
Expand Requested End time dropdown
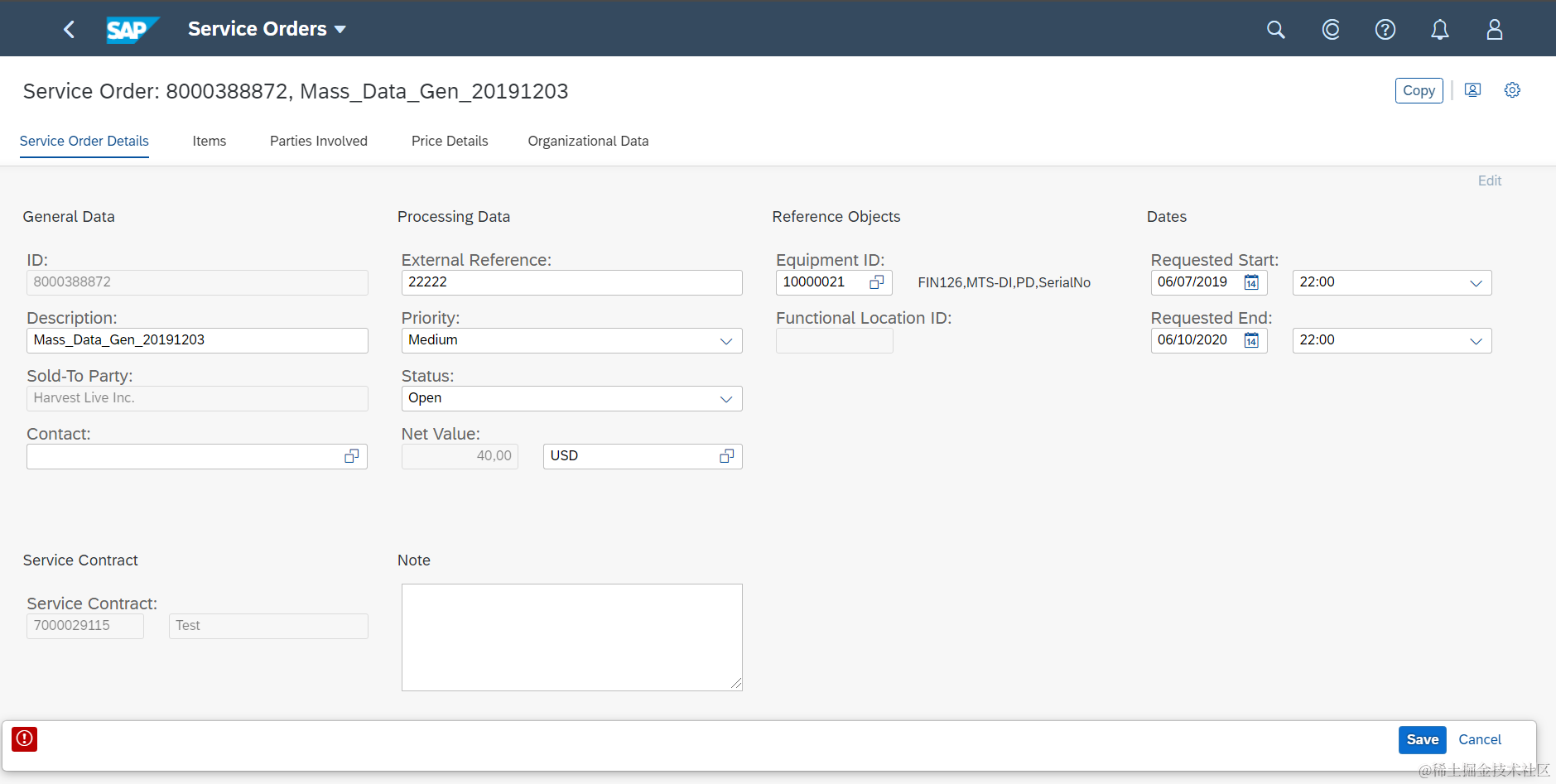click(1476, 341)
